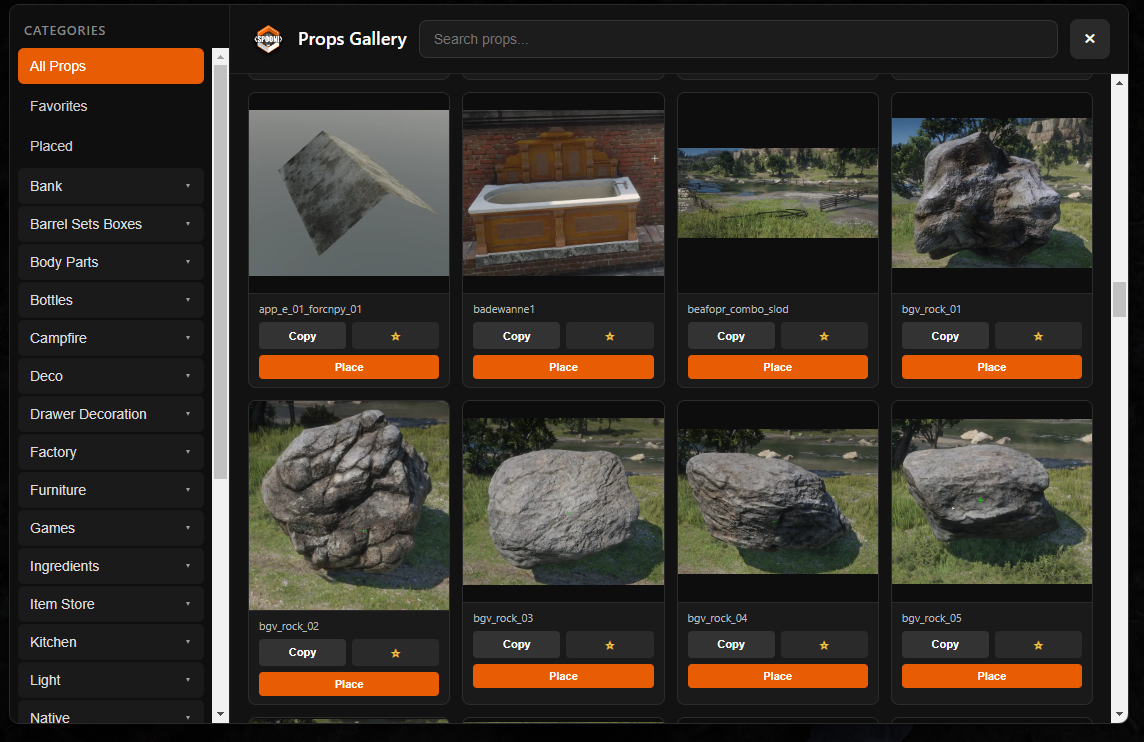The width and height of the screenshot is (1144, 742).
Task: Toggle the star favorite on bgv_rock_02
Action: click(395, 653)
